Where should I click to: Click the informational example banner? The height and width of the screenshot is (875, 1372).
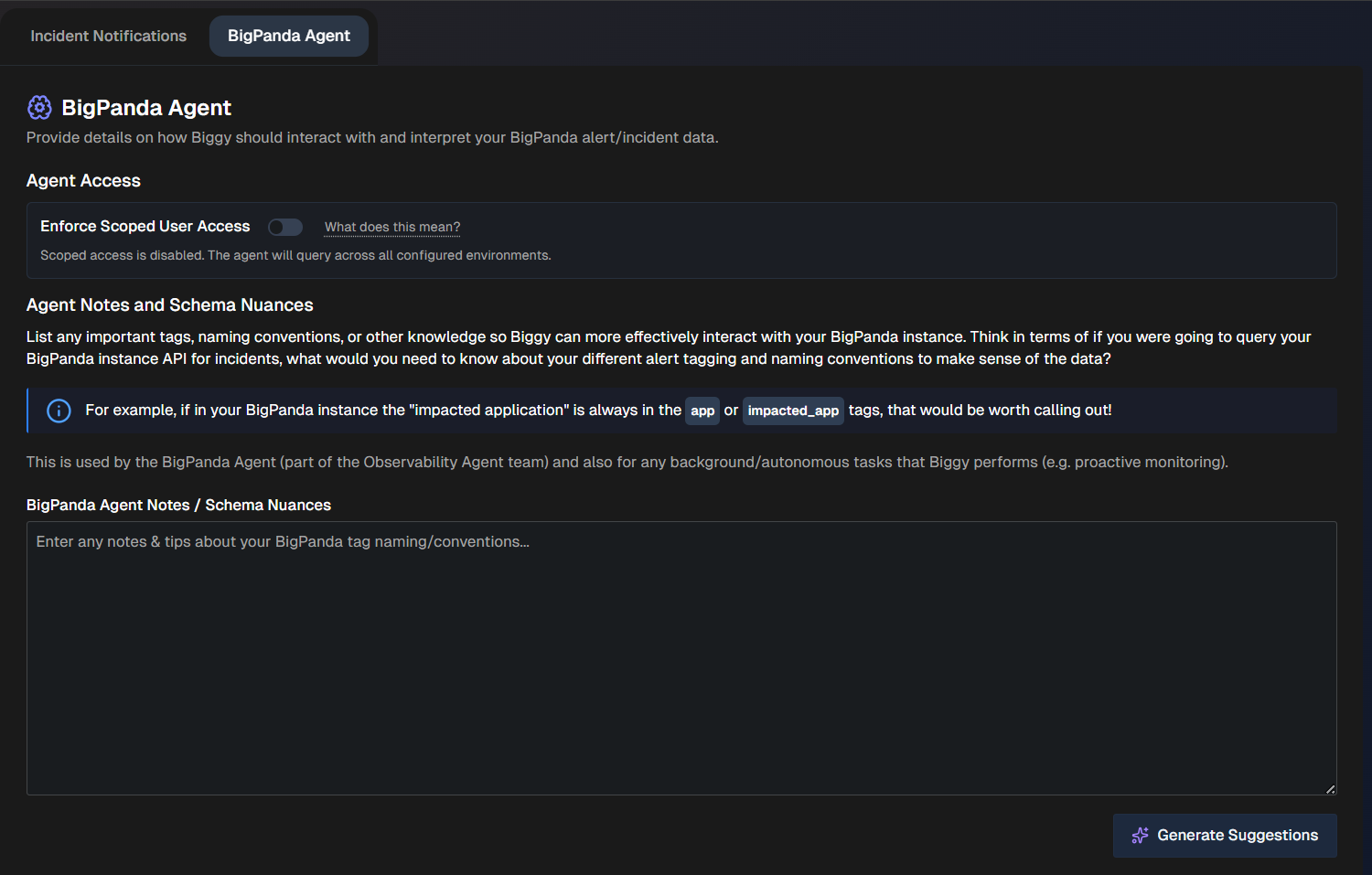coord(681,411)
